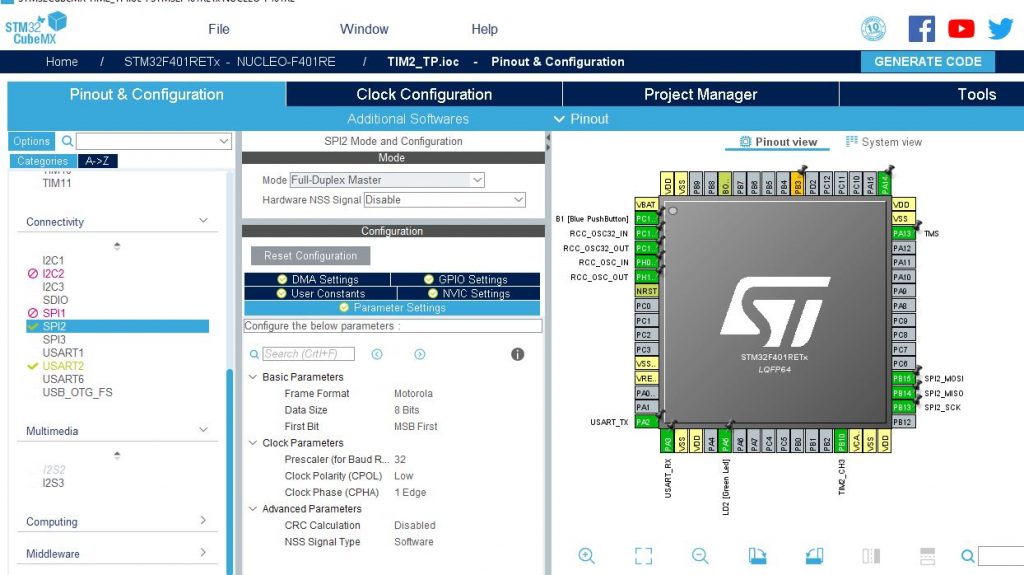1024x575 pixels.
Task: Show parameter information icon
Action: click(517, 354)
